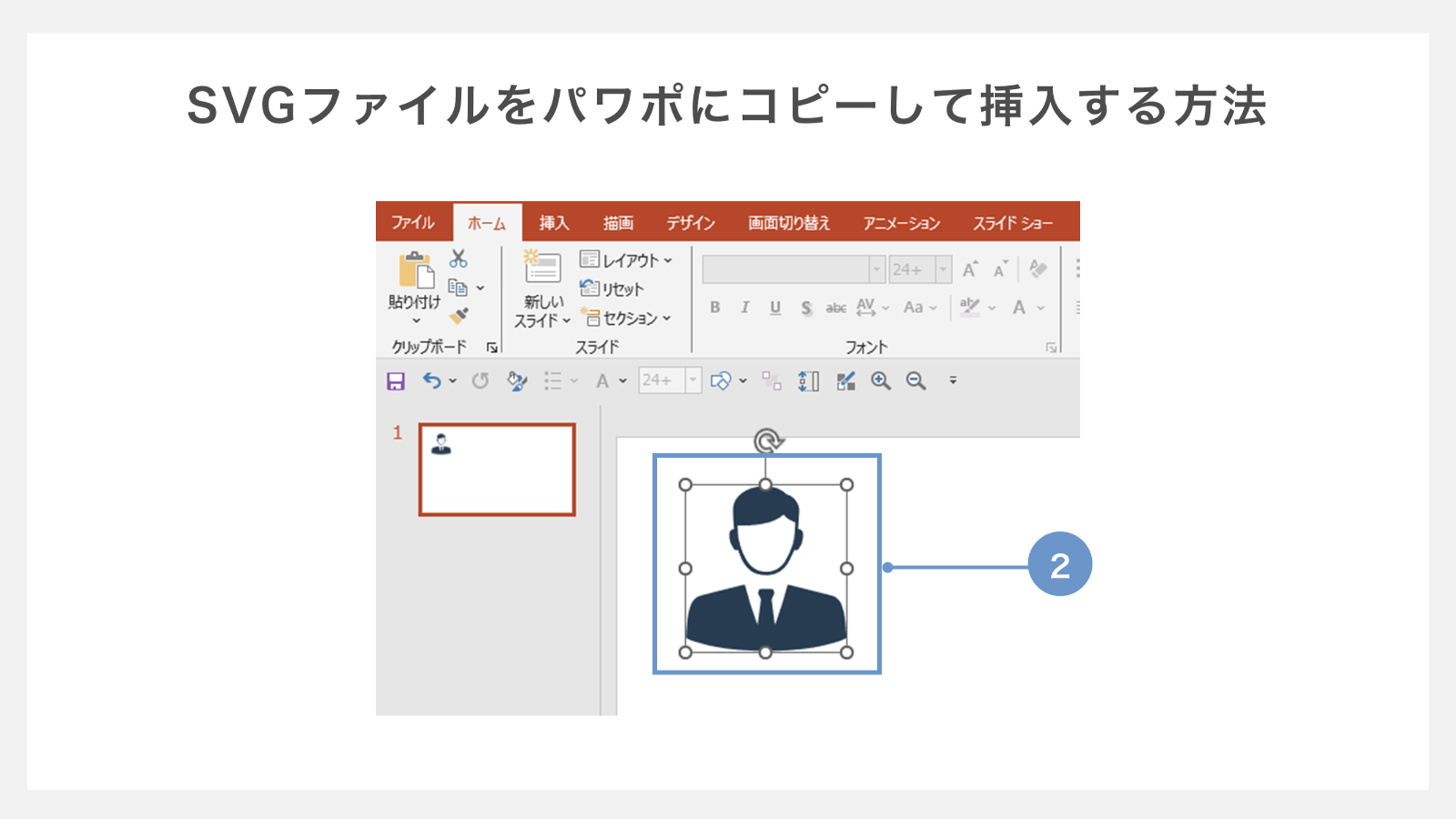Switch to the デザイン tab
This screenshot has height=819, width=1456.
pyautogui.click(x=690, y=223)
